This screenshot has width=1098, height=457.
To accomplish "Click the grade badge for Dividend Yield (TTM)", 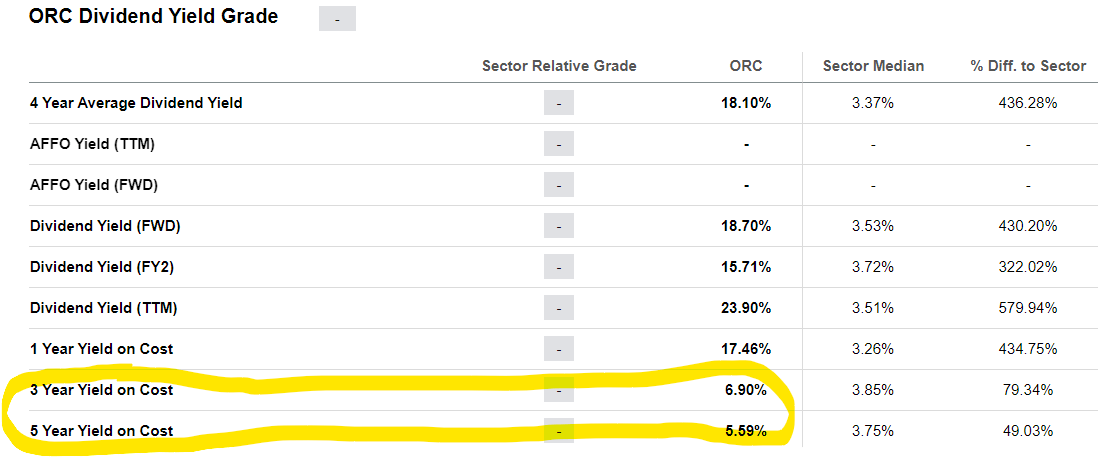I will (559, 308).
